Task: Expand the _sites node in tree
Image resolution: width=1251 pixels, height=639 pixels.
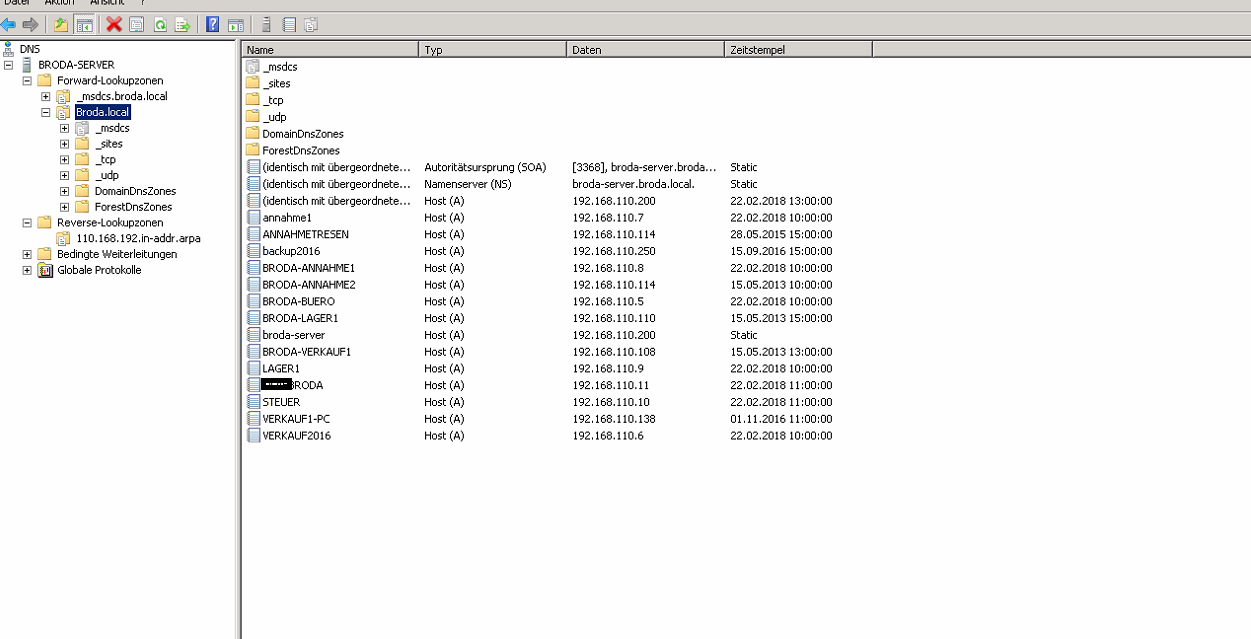Action: (x=65, y=144)
